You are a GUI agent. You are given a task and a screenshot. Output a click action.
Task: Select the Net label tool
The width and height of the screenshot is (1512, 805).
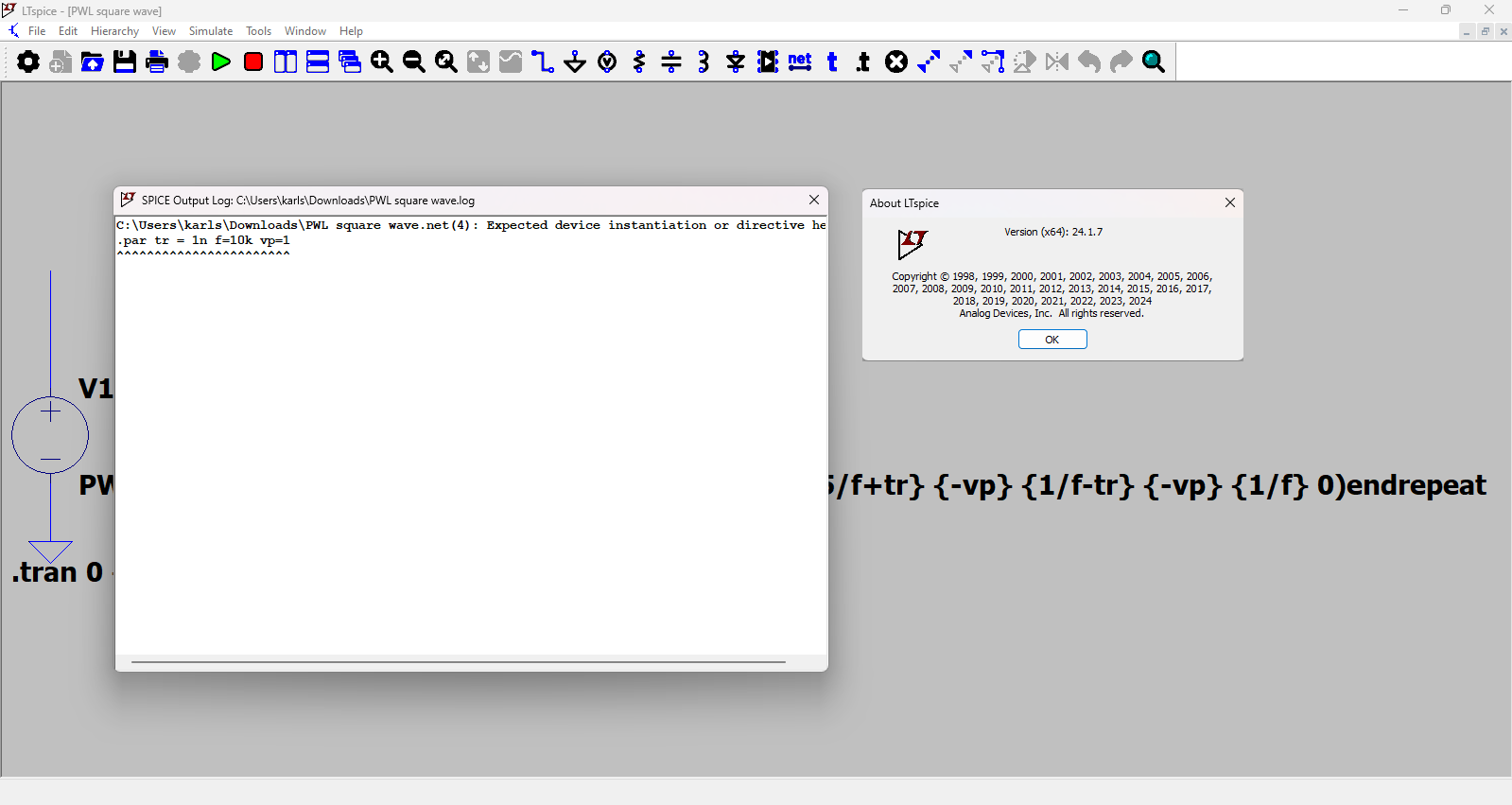click(x=800, y=61)
